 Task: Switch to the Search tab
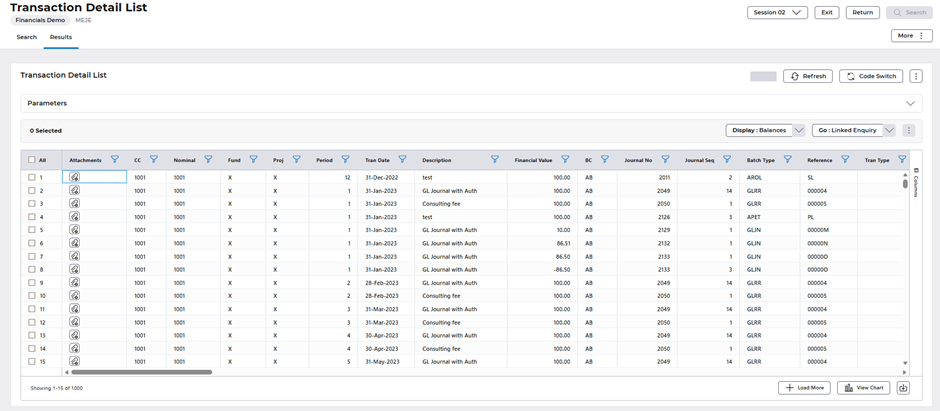[x=26, y=37]
